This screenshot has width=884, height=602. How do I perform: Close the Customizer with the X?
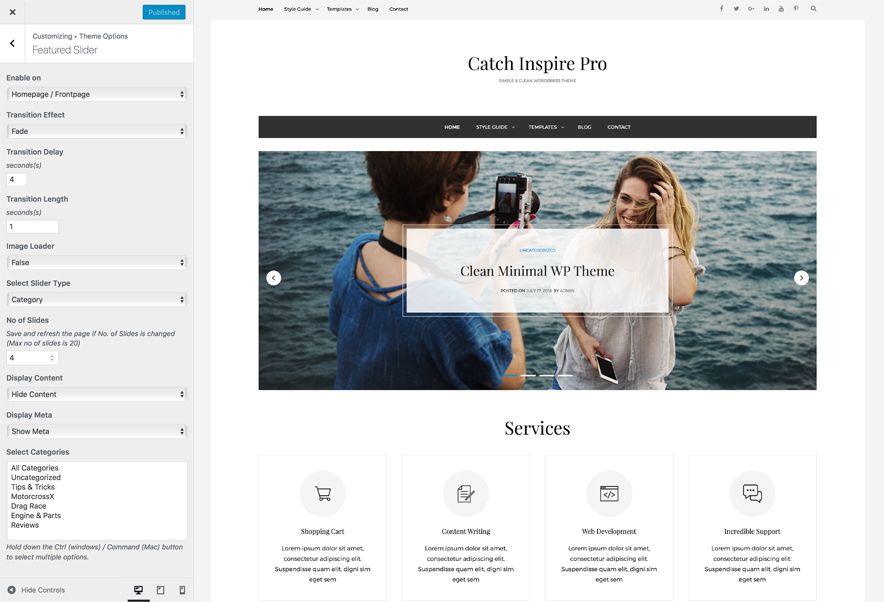point(12,12)
